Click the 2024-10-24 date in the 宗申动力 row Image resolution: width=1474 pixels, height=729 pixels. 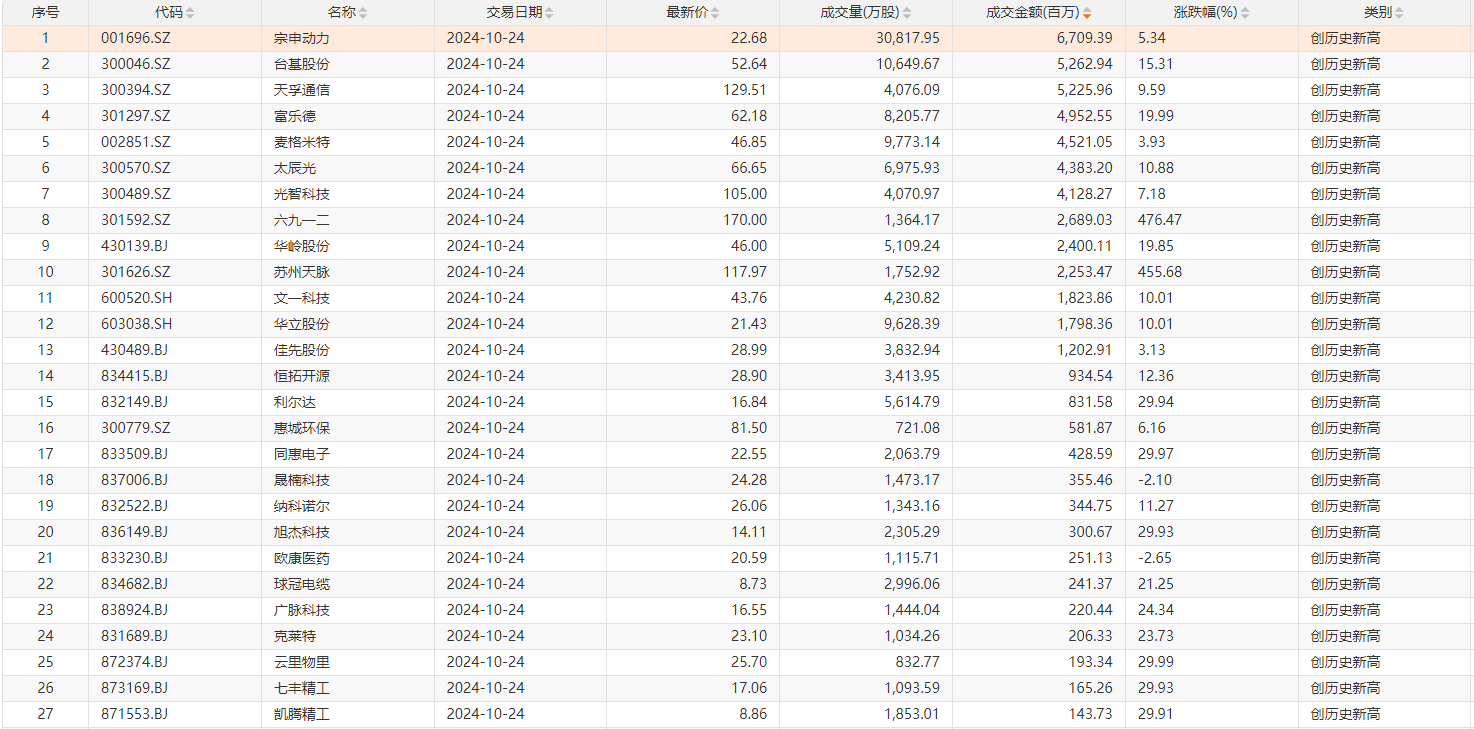click(485, 38)
